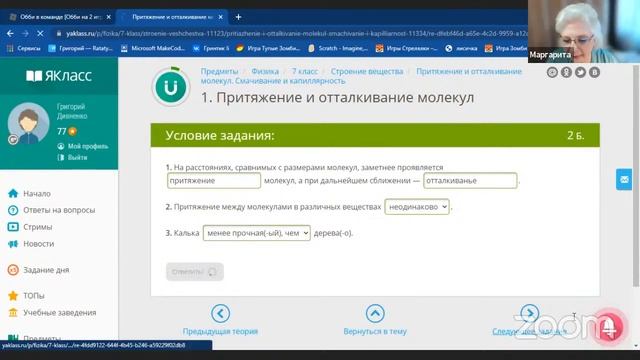Share via Twitter icon
640x360 pixels.
tap(580, 72)
